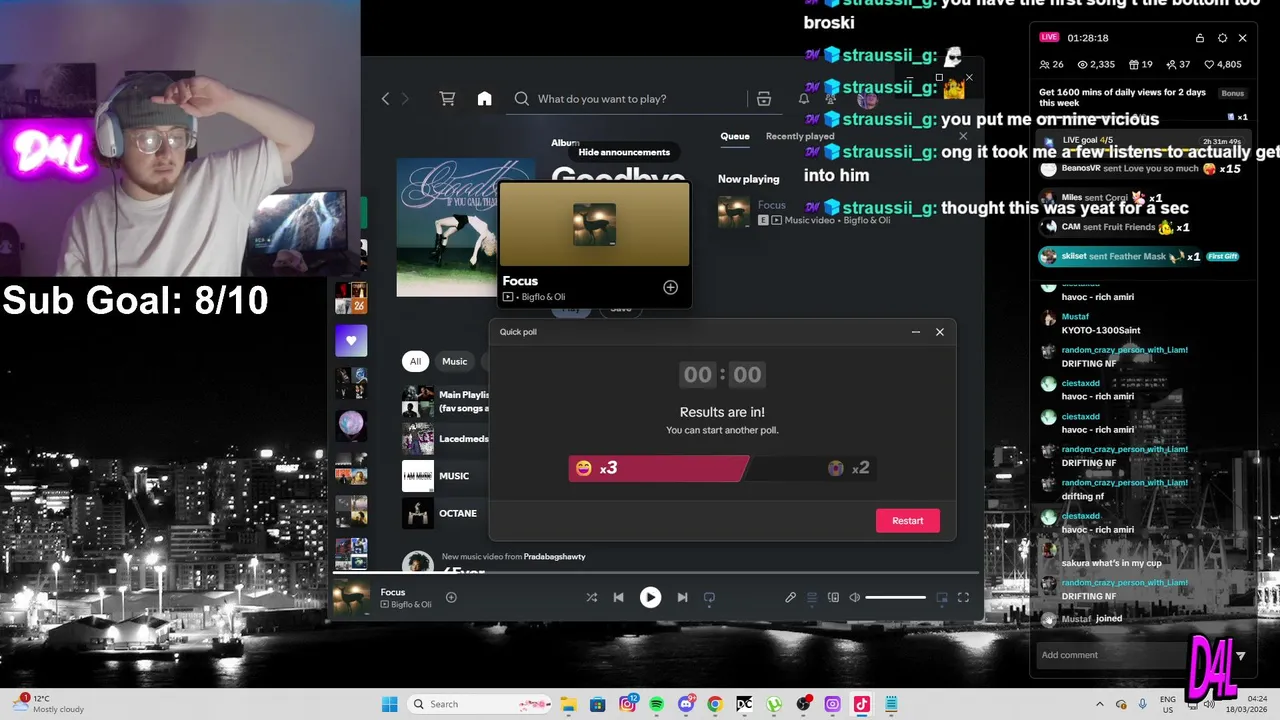Viewport: 1280px width, 720px height.
Task: Open Connect to a device icon
Action: tap(833, 597)
